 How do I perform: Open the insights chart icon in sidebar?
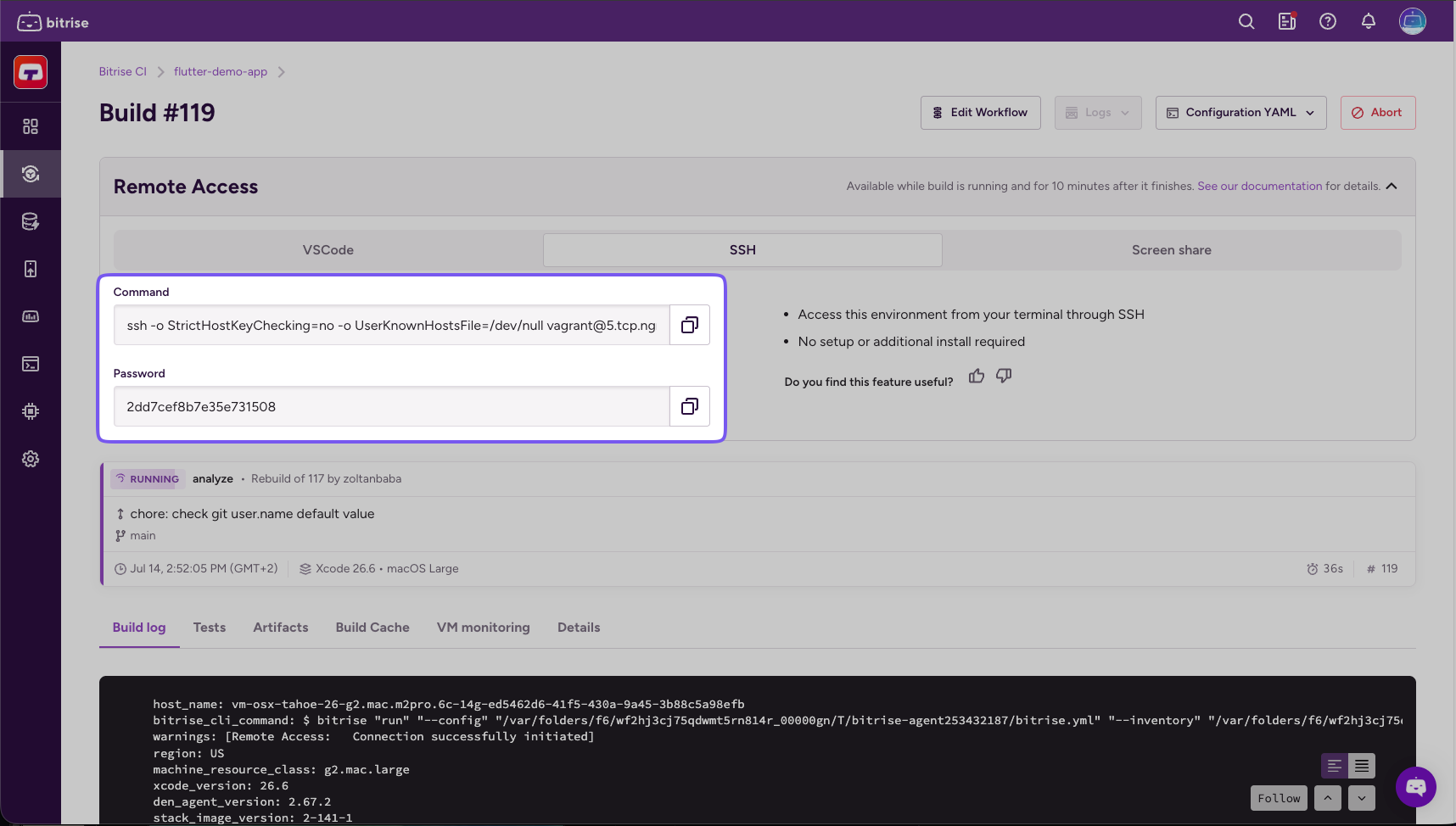pyautogui.click(x=31, y=316)
